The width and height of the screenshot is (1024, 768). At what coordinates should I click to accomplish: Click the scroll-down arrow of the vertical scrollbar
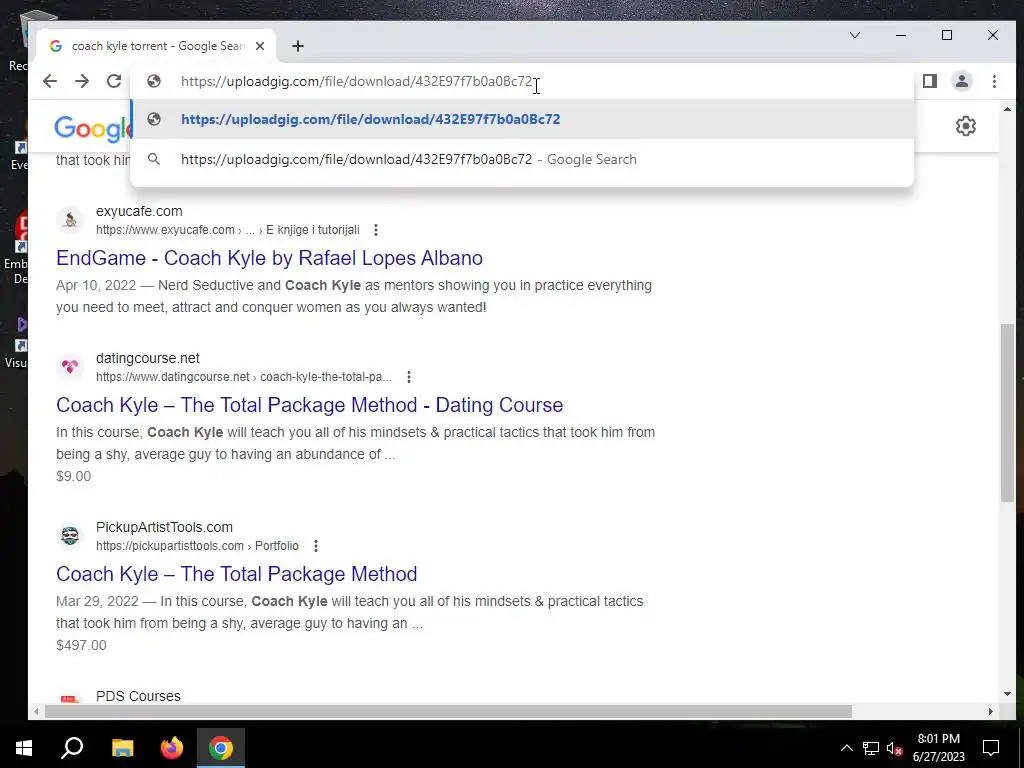1007,694
